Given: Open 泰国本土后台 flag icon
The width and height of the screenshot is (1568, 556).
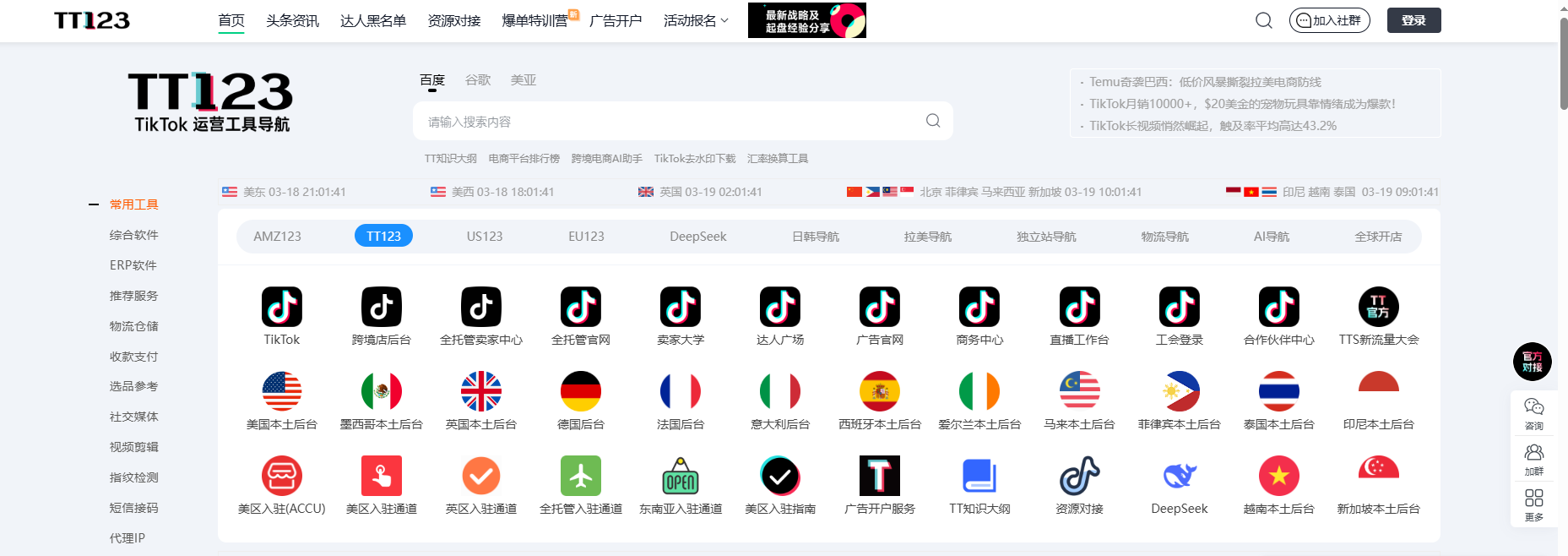Looking at the screenshot, I should 1279,391.
